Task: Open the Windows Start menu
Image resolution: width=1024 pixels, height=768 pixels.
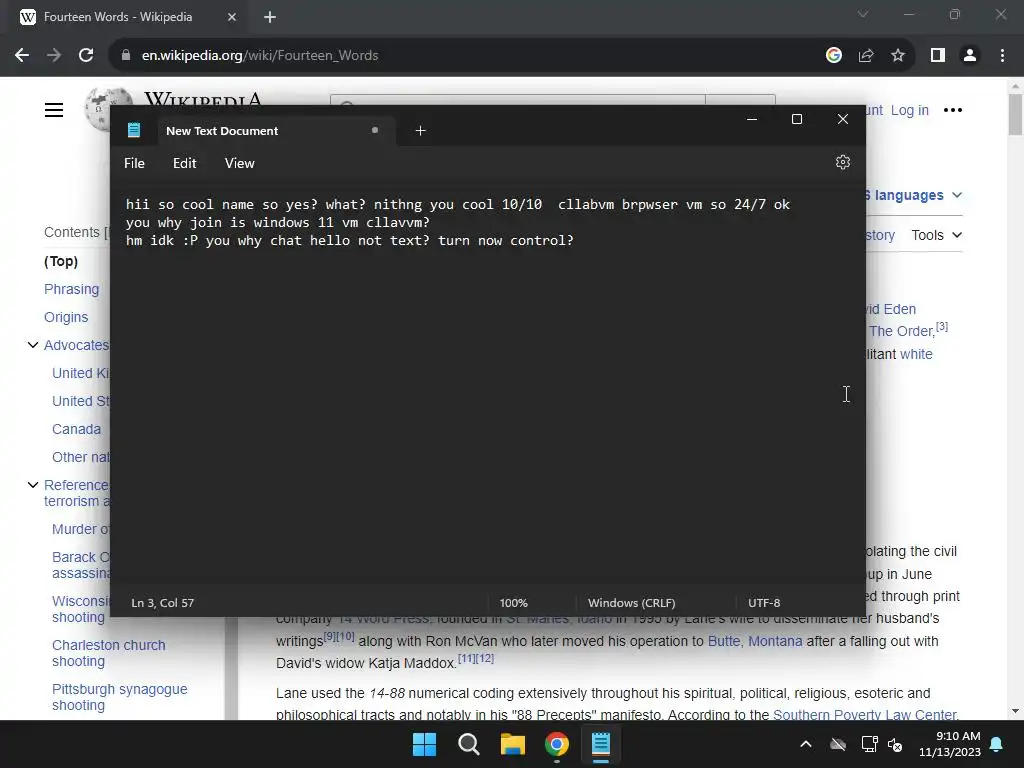Action: pos(424,744)
